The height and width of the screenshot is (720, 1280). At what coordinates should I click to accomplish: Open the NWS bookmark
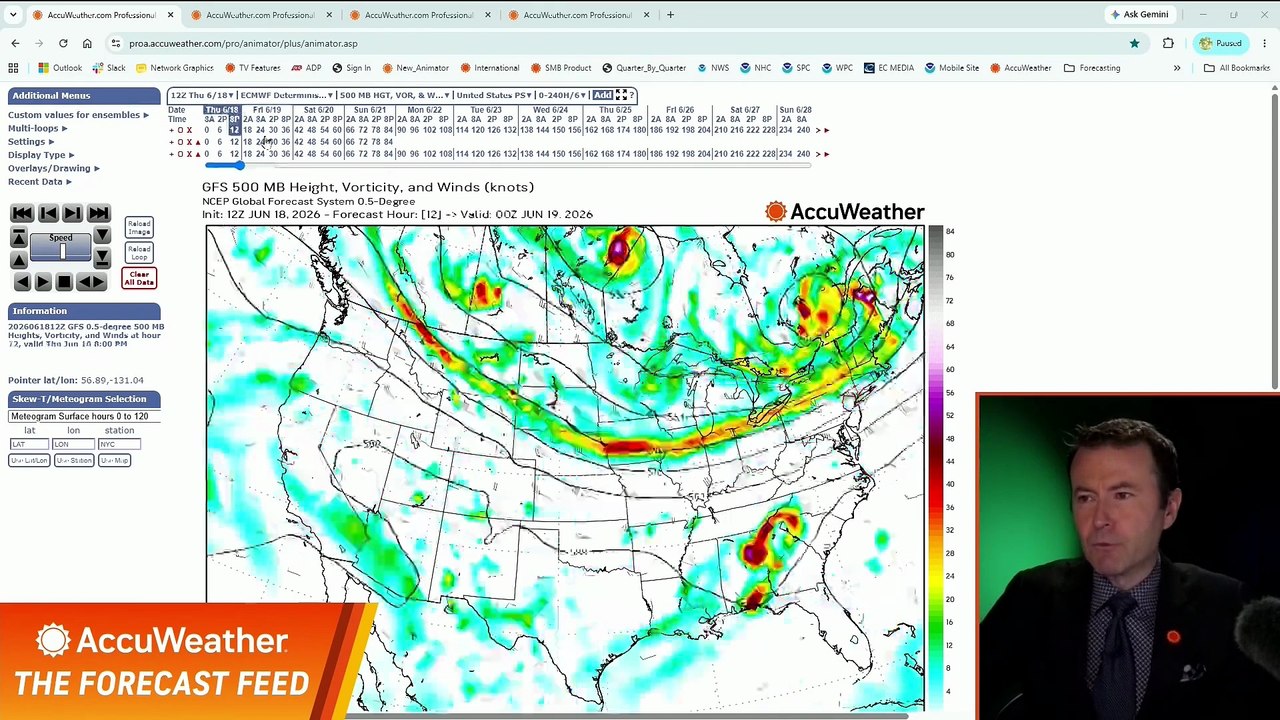712,68
